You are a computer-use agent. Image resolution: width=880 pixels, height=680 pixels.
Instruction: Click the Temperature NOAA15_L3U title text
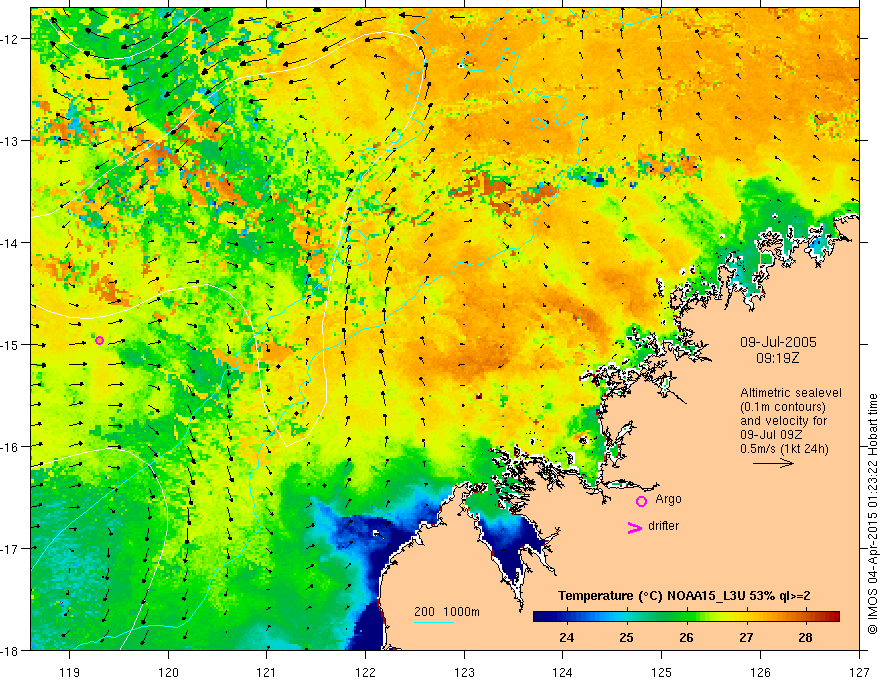(x=684, y=596)
